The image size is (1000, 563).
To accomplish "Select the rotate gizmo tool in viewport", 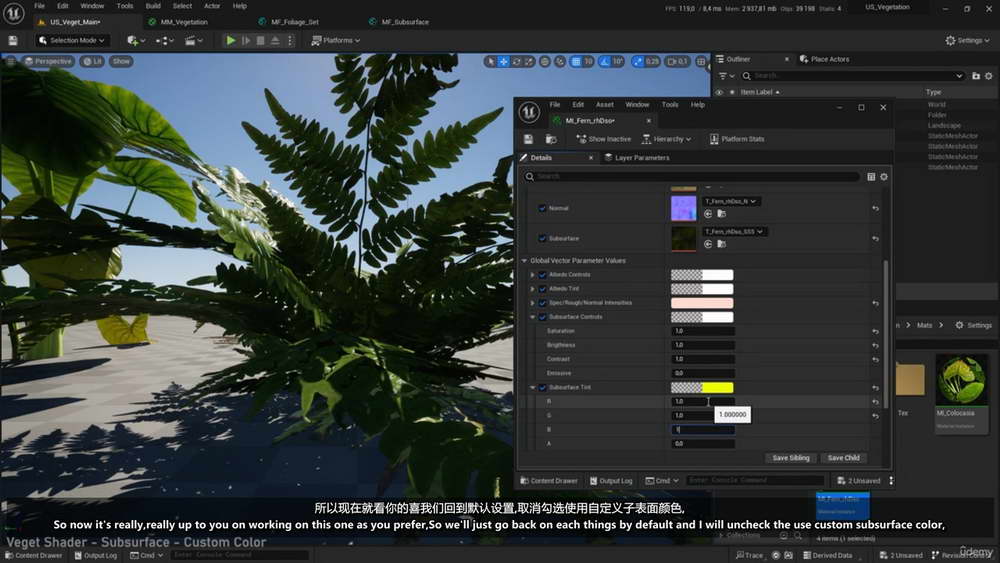I will 517,61.
